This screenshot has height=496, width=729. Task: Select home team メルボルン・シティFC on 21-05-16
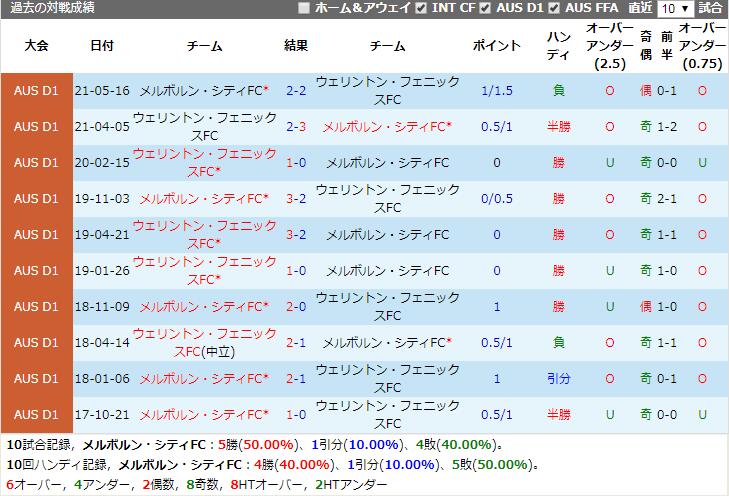point(204,91)
